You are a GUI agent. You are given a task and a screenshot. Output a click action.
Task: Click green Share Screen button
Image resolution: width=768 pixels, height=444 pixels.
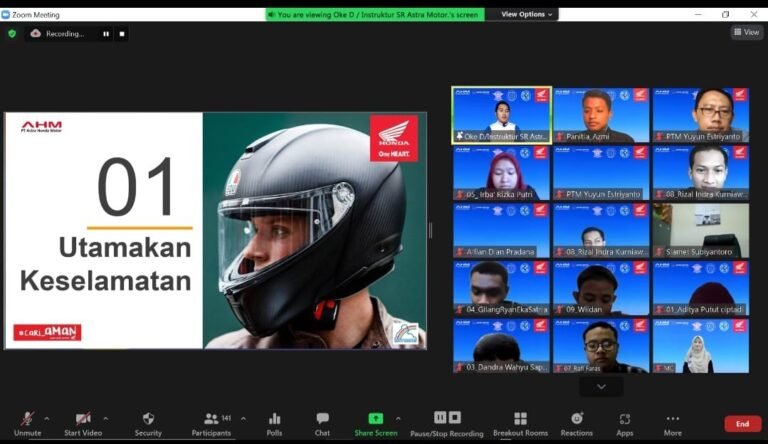pyautogui.click(x=376, y=424)
